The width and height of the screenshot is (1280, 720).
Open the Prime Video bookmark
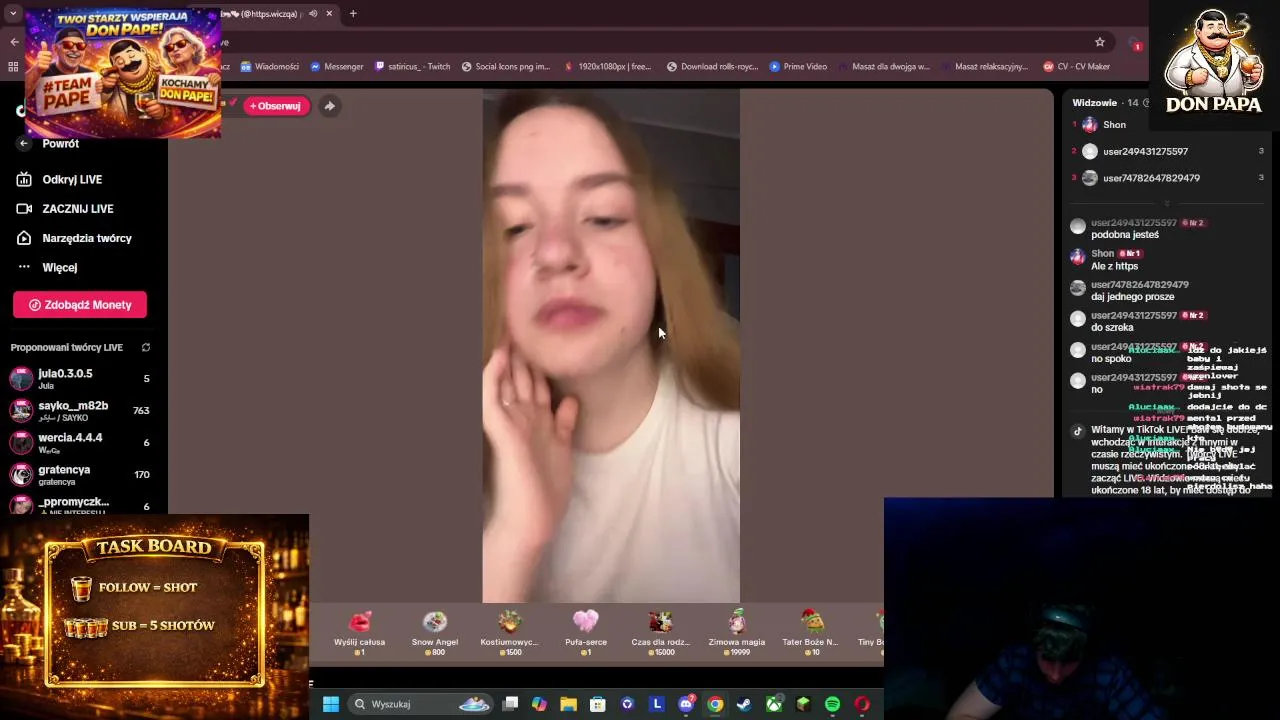(x=798, y=67)
